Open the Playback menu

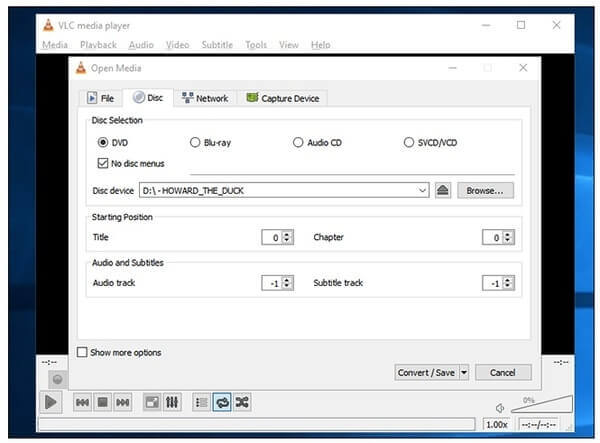coord(98,45)
